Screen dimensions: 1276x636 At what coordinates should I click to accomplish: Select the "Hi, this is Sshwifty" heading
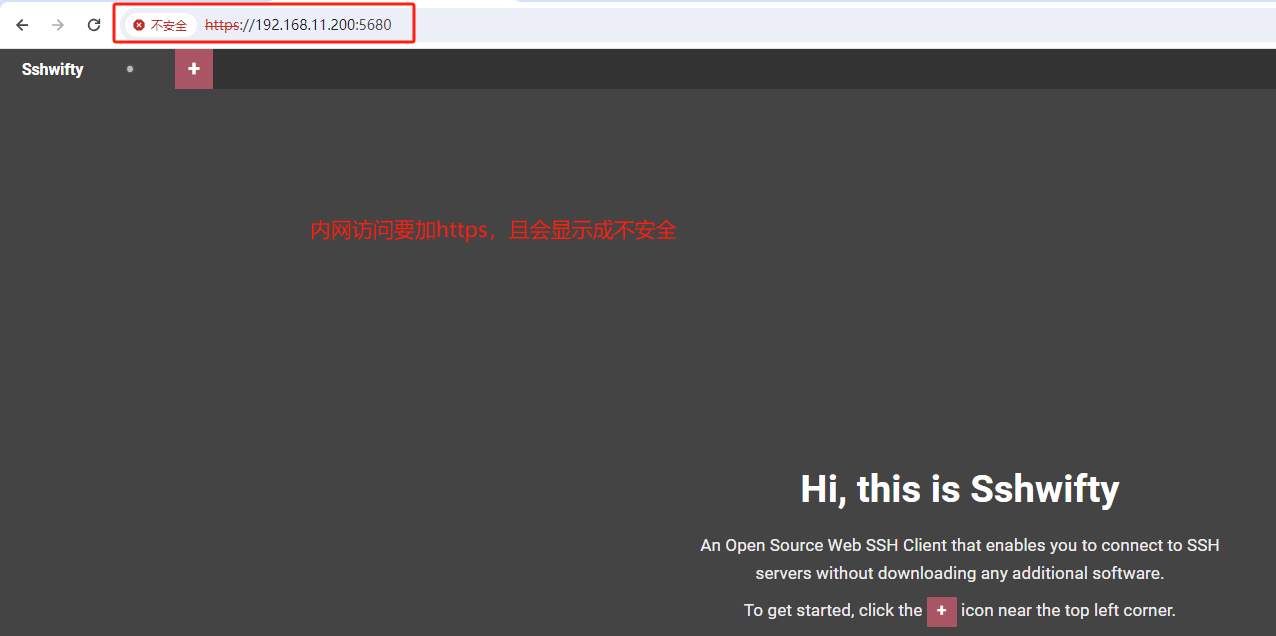(x=960, y=489)
